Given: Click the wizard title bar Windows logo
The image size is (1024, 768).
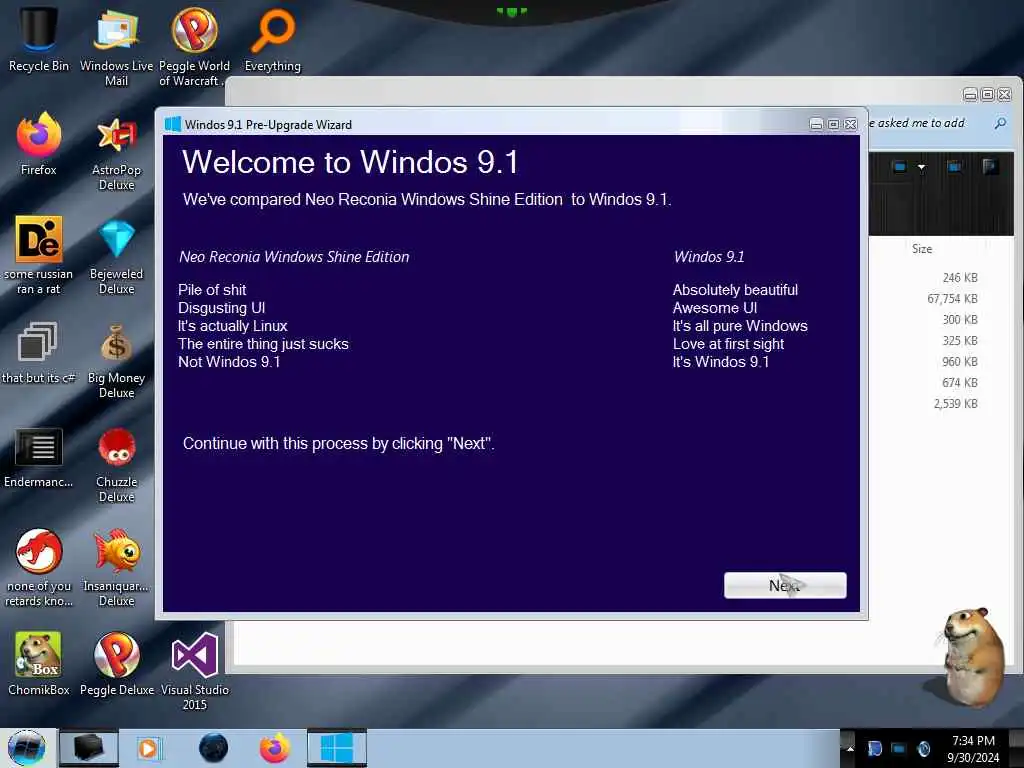Looking at the screenshot, I should tap(172, 124).
